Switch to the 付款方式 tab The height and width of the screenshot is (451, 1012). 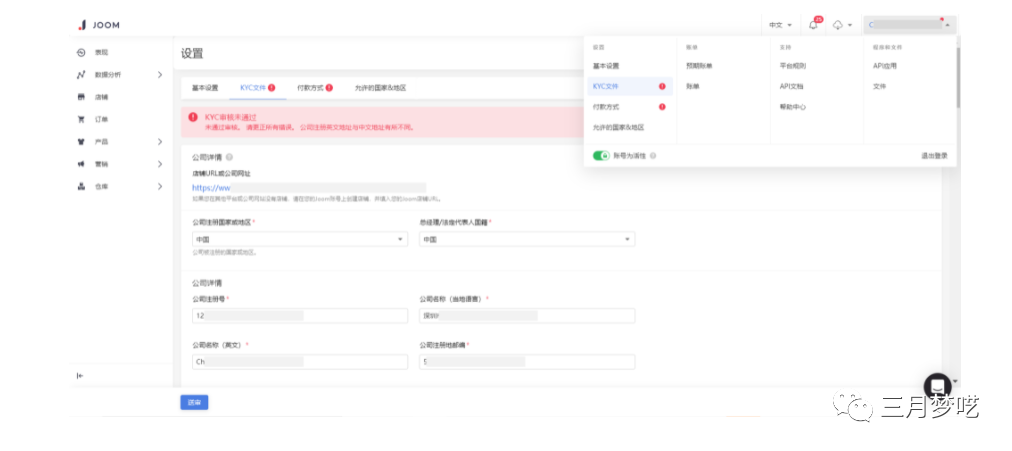pos(315,88)
